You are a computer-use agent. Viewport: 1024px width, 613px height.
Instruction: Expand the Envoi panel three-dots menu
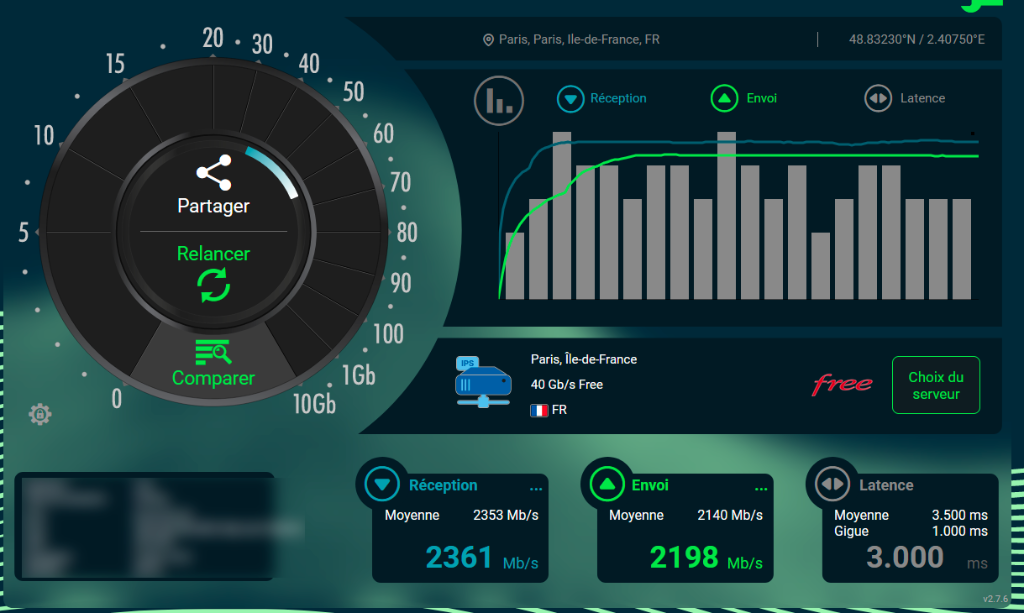(761, 488)
